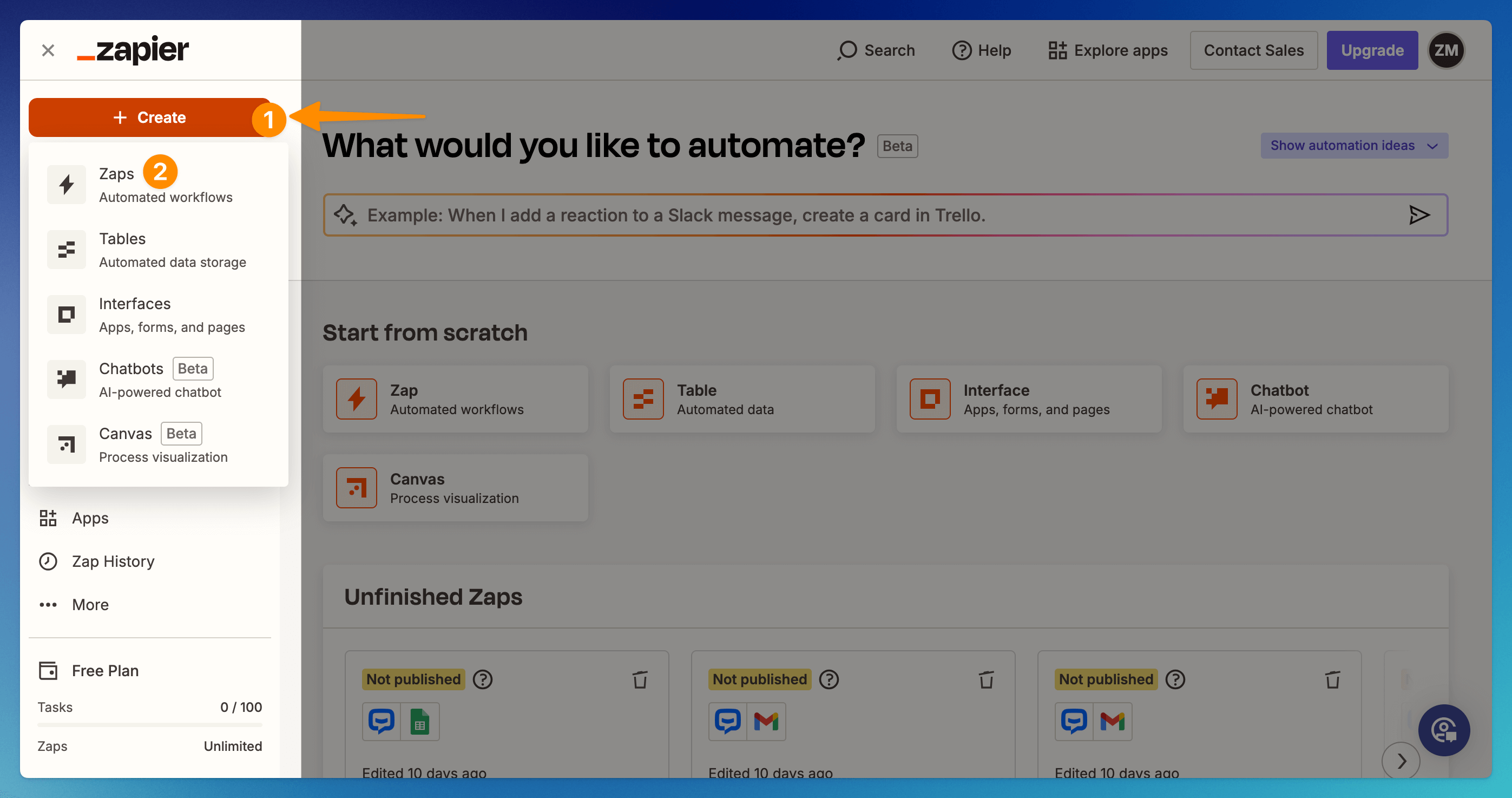Image resolution: width=1512 pixels, height=798 pixels.
Task: Click the Zap lightning bolt icon card
Action: point(356,400)
